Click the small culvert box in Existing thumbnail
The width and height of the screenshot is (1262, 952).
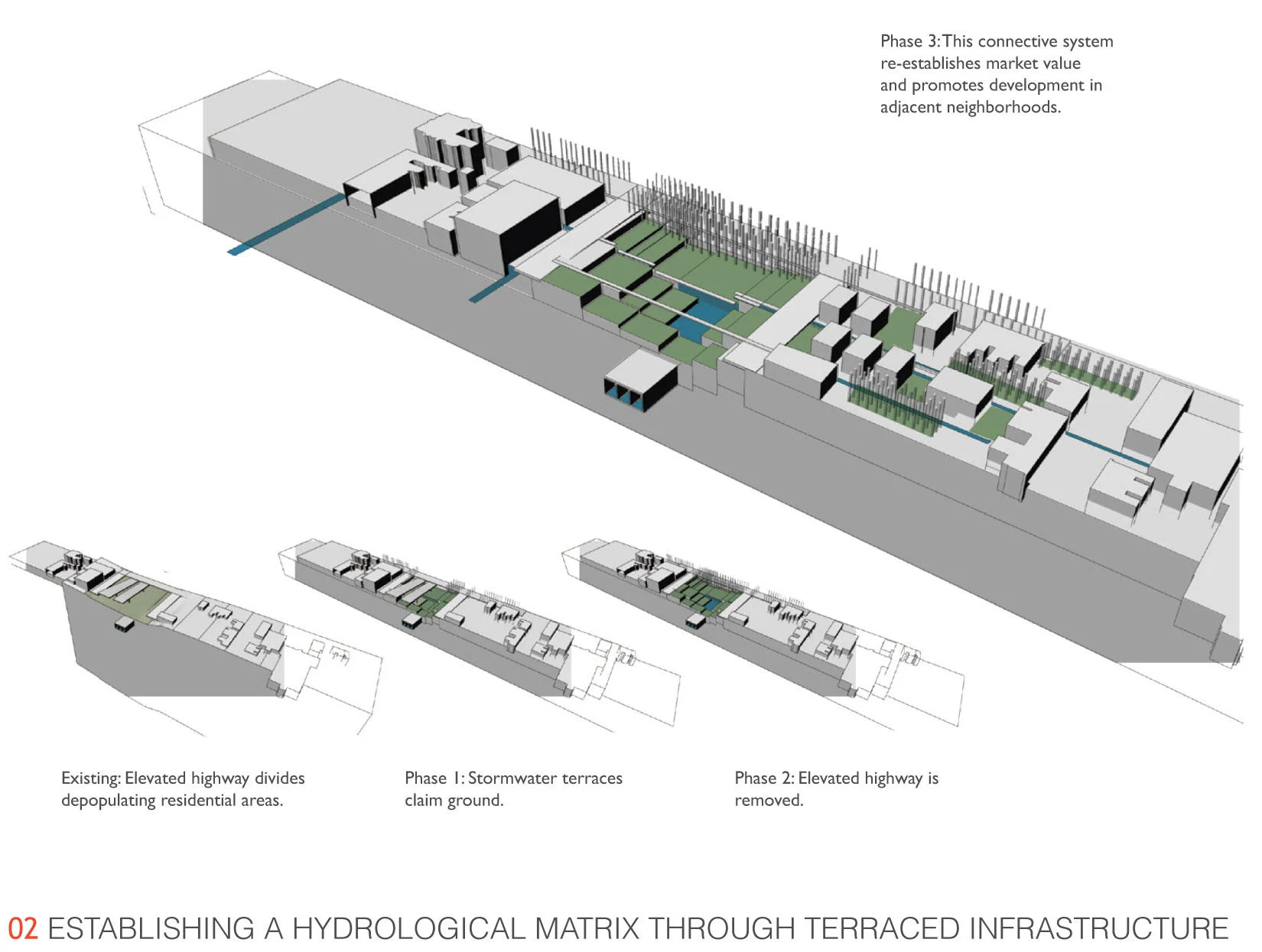click(124, 625)
